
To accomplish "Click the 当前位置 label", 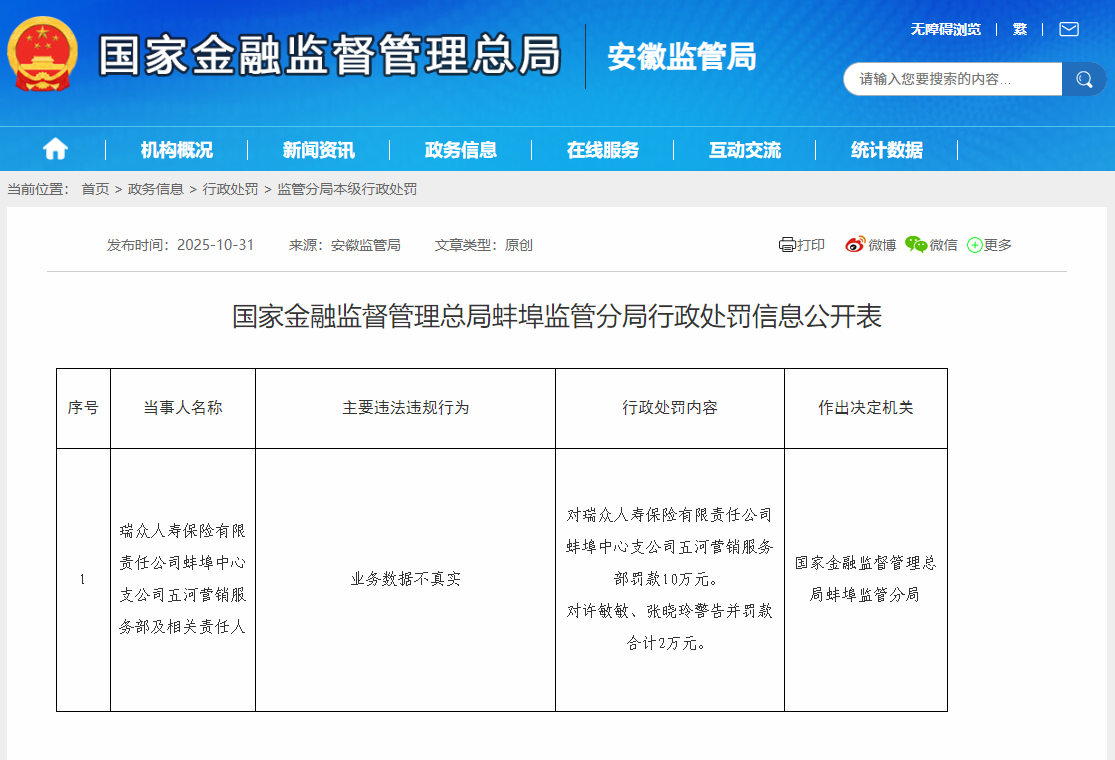I will [x=38, y=189].
